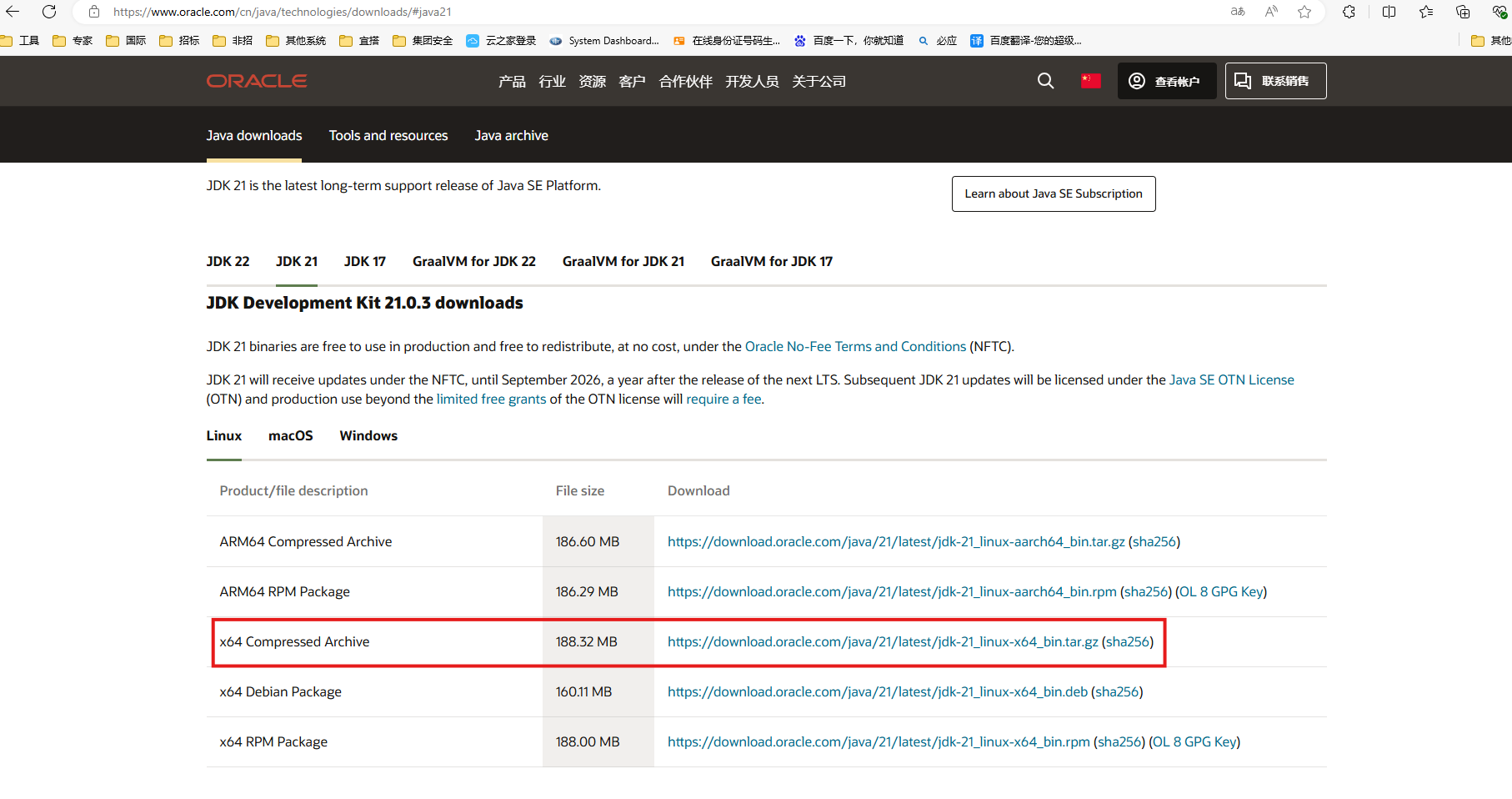1512x799 pixels.
Task: Open the 在线身份证号码生 bookmark
Action: tap(727, 40)
